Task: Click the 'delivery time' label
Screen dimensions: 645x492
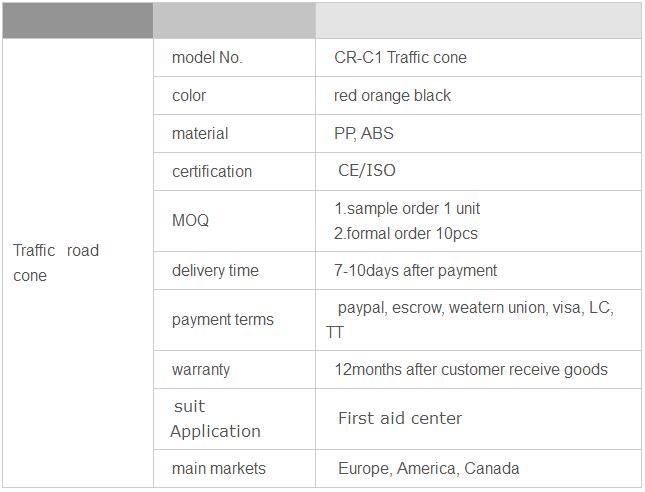Action: (215, 271)
